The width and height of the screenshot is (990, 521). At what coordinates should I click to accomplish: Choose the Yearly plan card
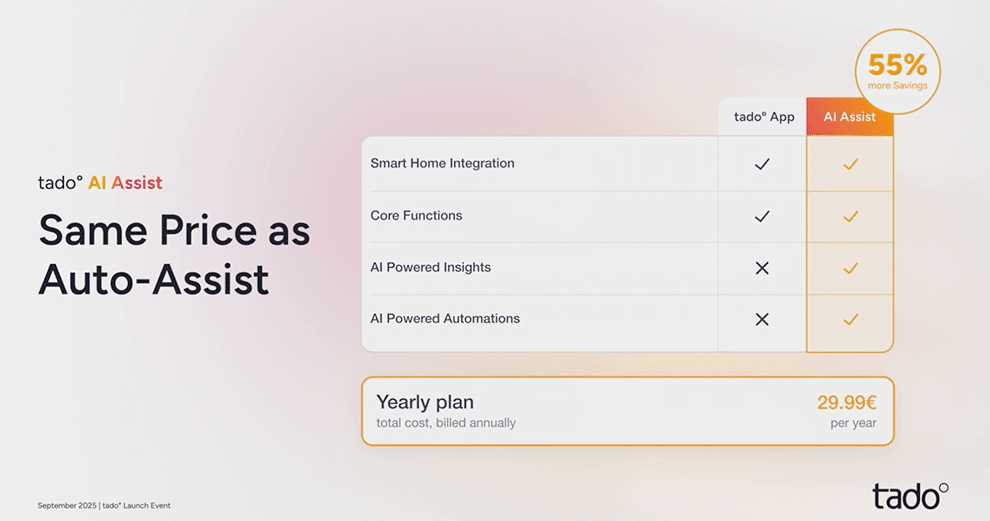pos(628,411)
